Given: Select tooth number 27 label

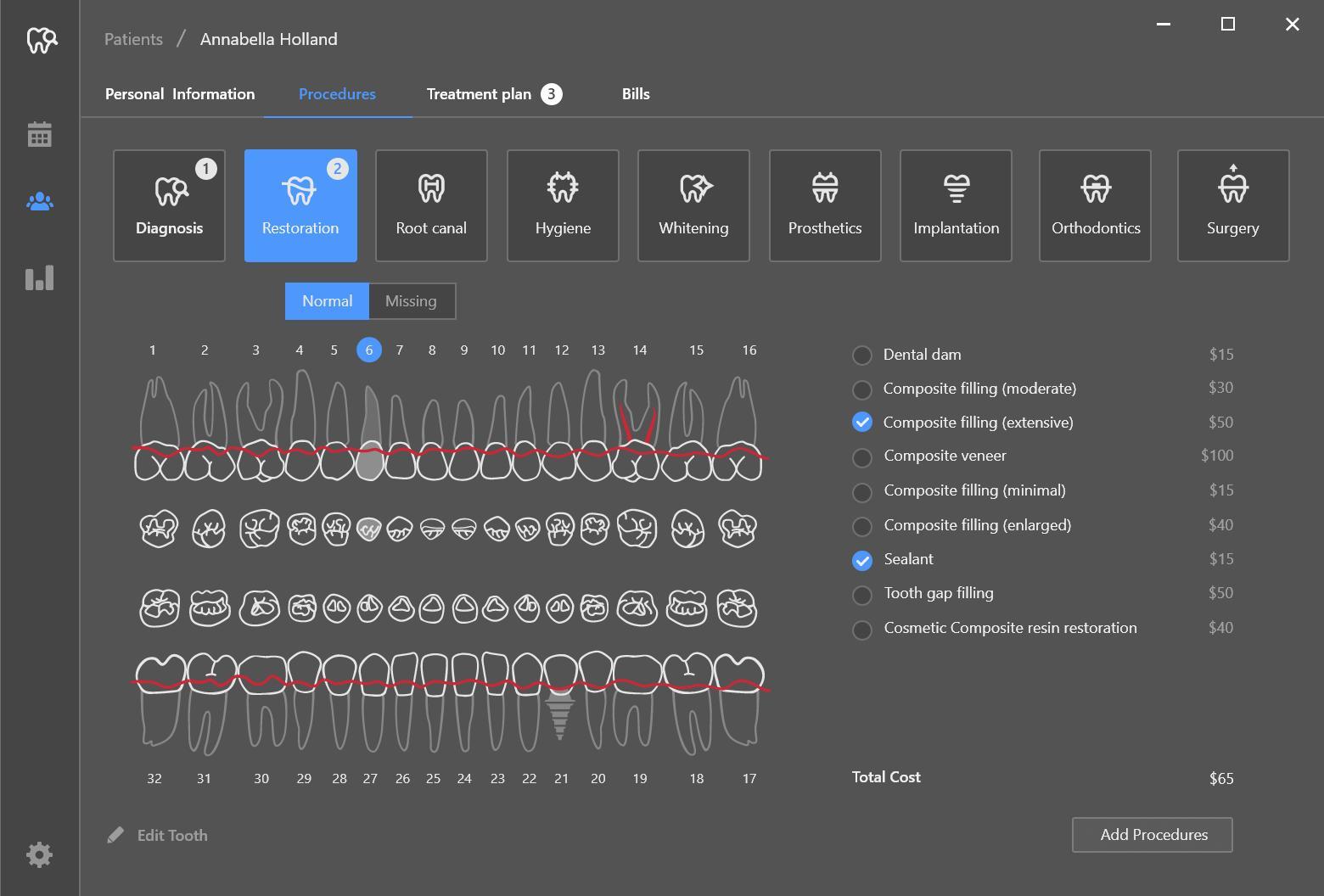Looking at the screenshot, I should tap(370, 778).
